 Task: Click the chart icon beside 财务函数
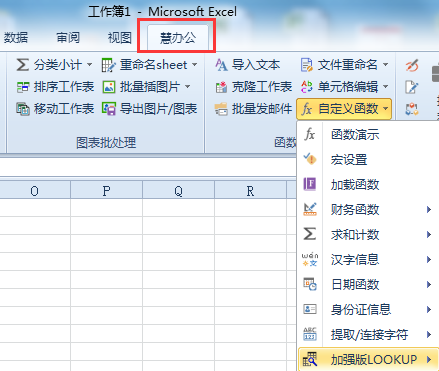coord(310,209)
